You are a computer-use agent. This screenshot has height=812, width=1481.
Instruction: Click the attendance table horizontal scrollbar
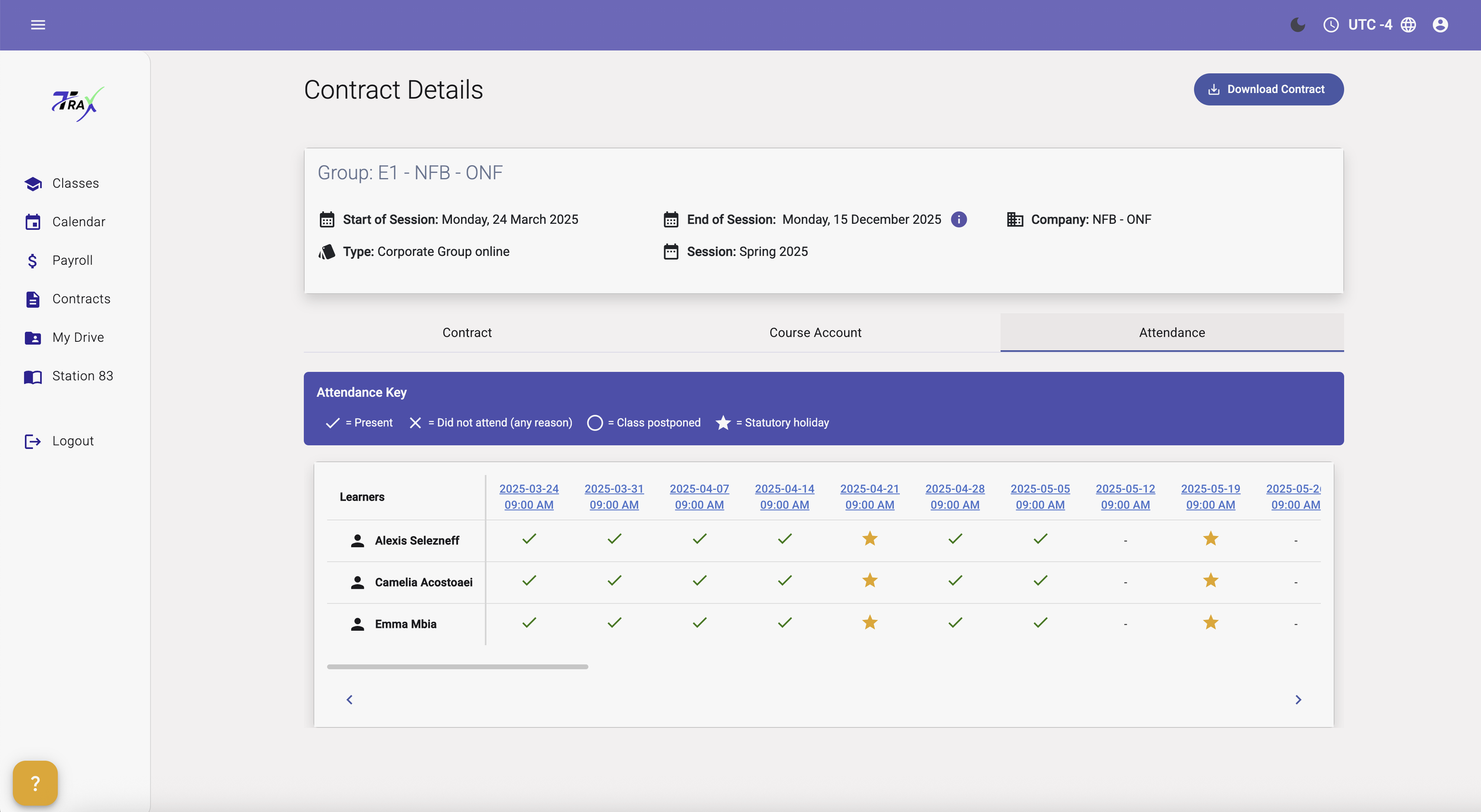tap(457, 667)
